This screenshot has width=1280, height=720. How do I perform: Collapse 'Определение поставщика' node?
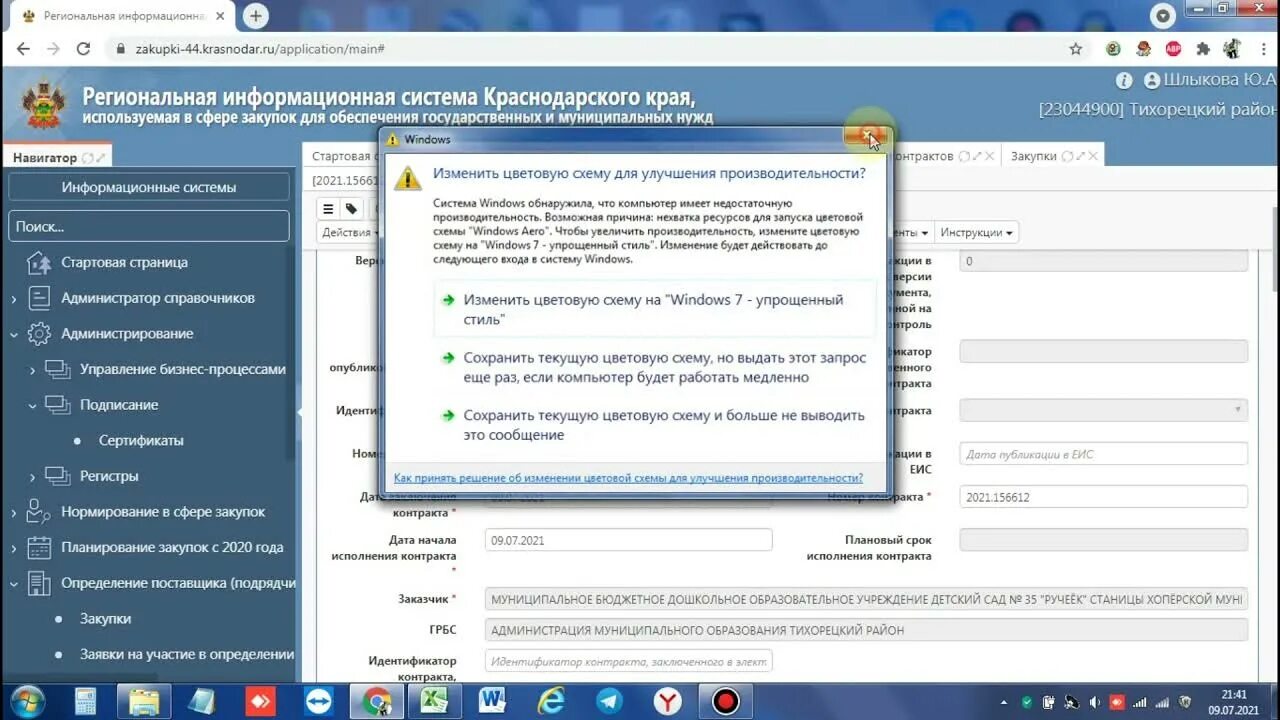[x=13, y=584]
